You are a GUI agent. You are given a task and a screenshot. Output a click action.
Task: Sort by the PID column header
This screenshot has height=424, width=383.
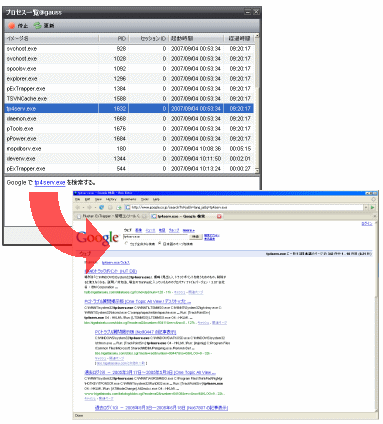114,39
